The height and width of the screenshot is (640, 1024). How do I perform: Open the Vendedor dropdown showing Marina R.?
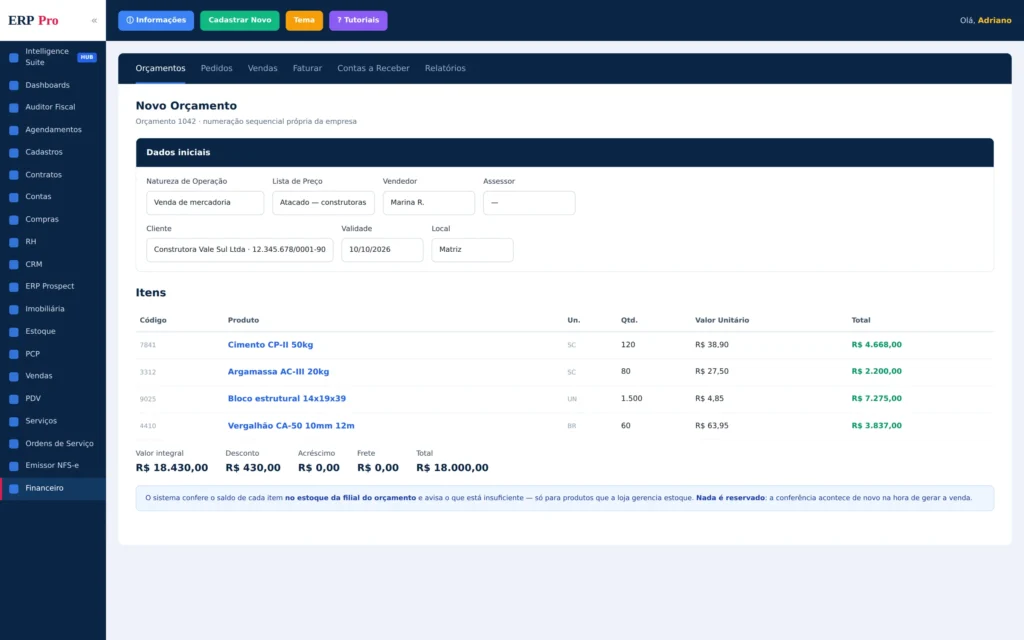(x=428, y=202)
